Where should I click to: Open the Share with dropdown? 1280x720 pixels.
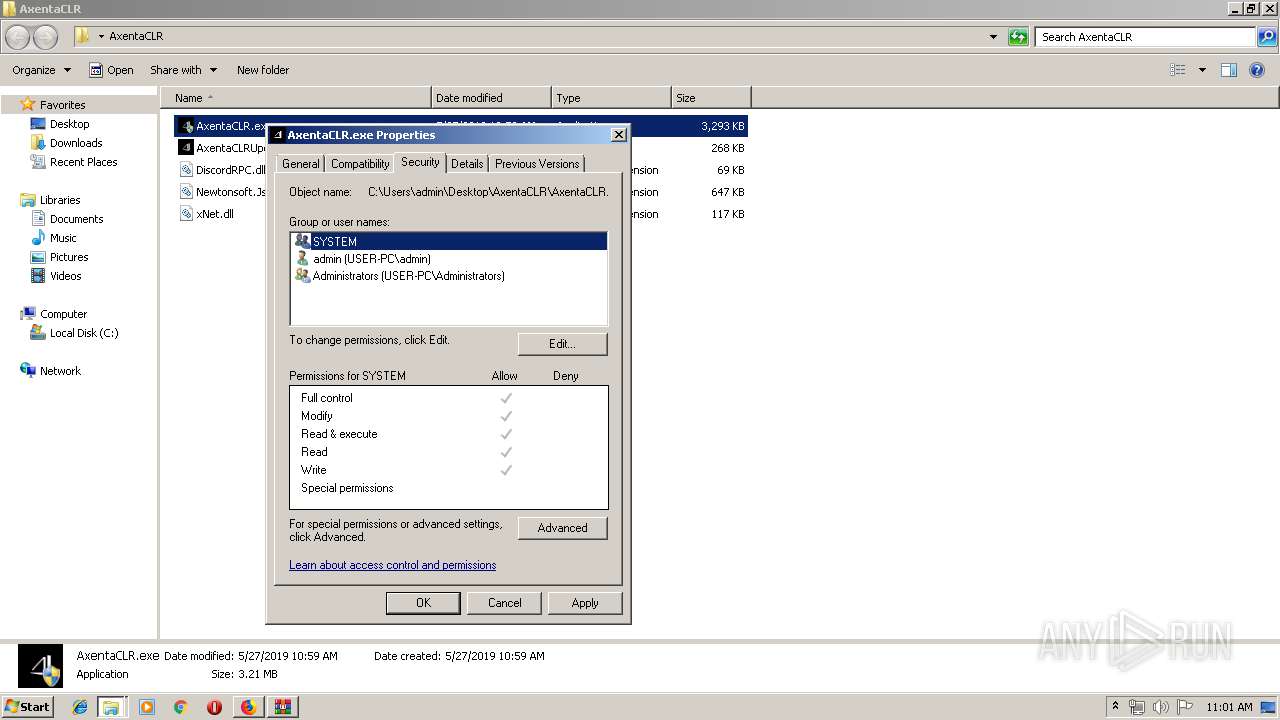coord(183,70)
